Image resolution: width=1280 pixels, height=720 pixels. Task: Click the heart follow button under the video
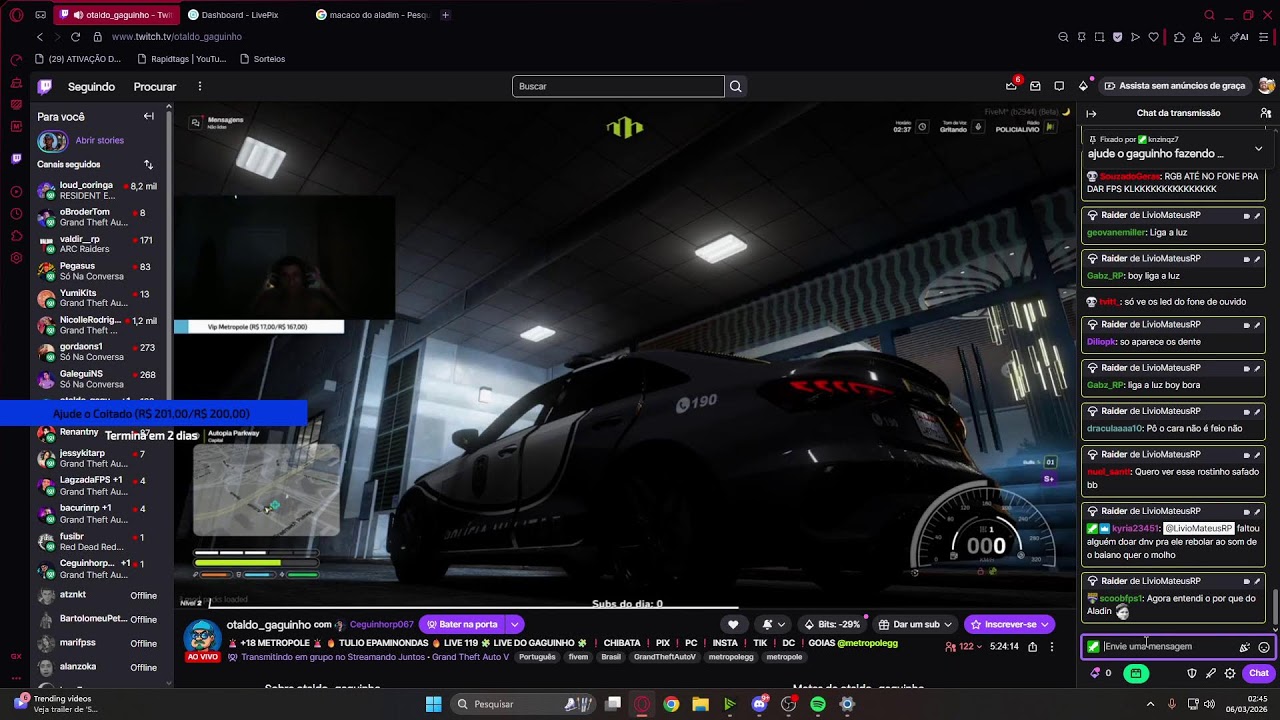pos(733,625)
